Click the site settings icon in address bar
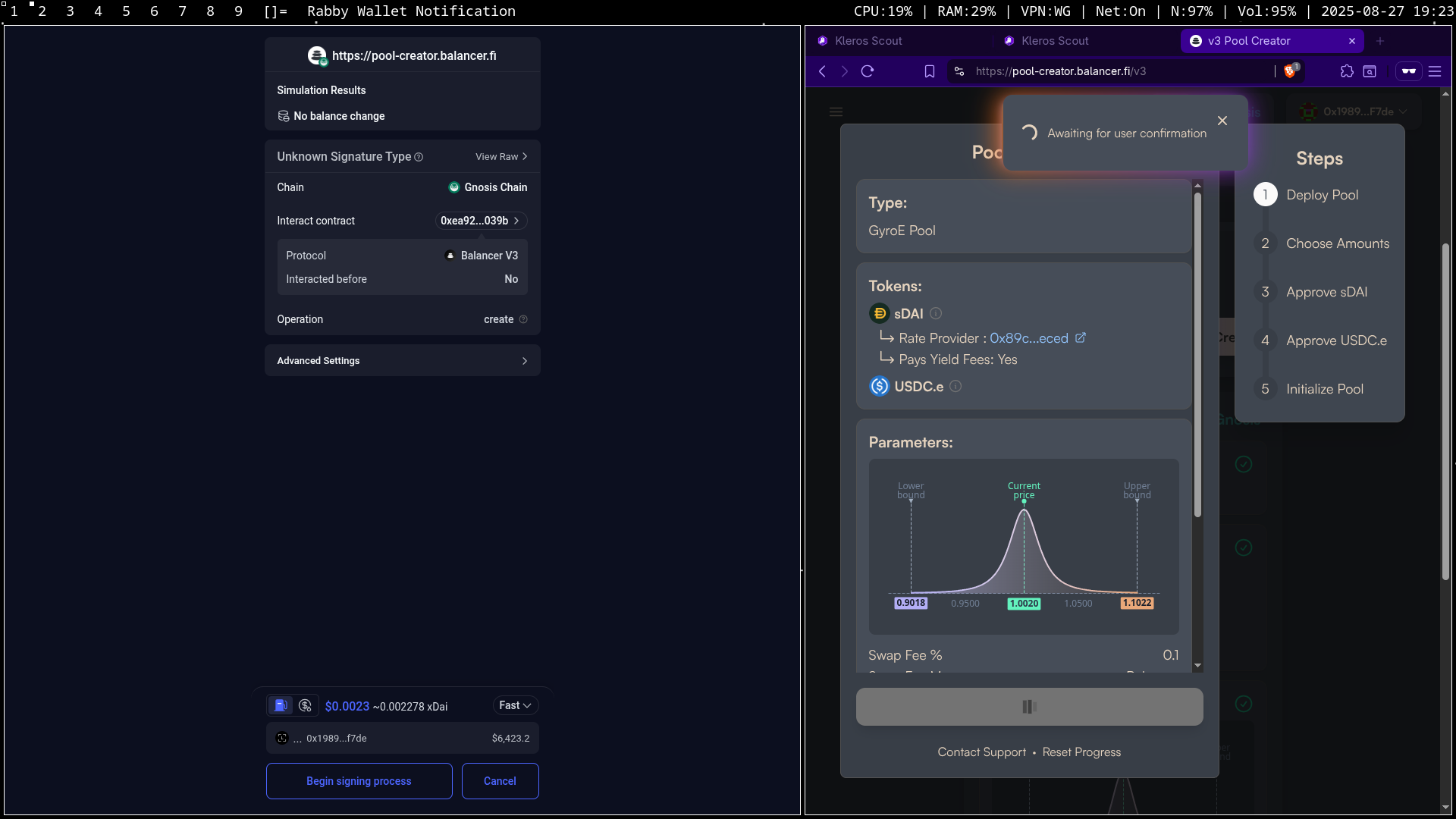The height and width of the screenshot is (819, 1456). coord(959,71)
